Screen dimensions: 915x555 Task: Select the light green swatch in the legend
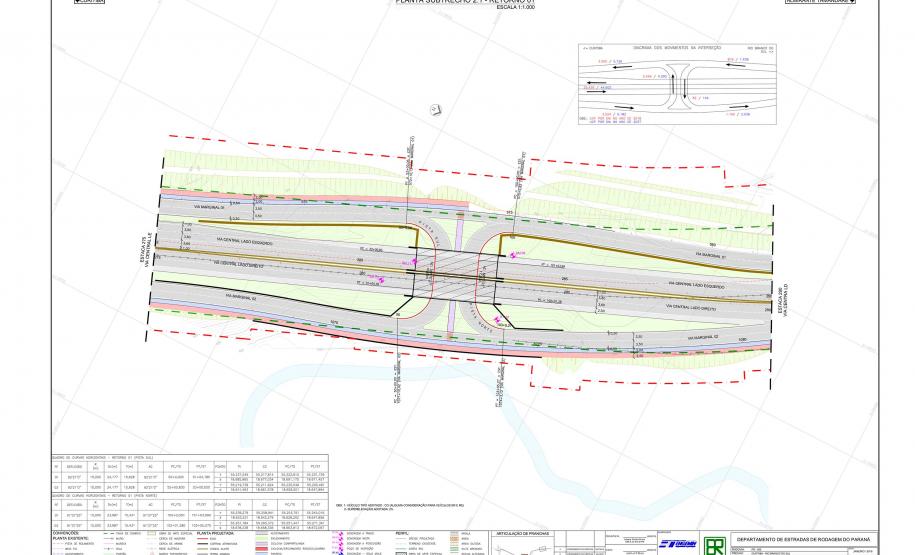(260, 539)
